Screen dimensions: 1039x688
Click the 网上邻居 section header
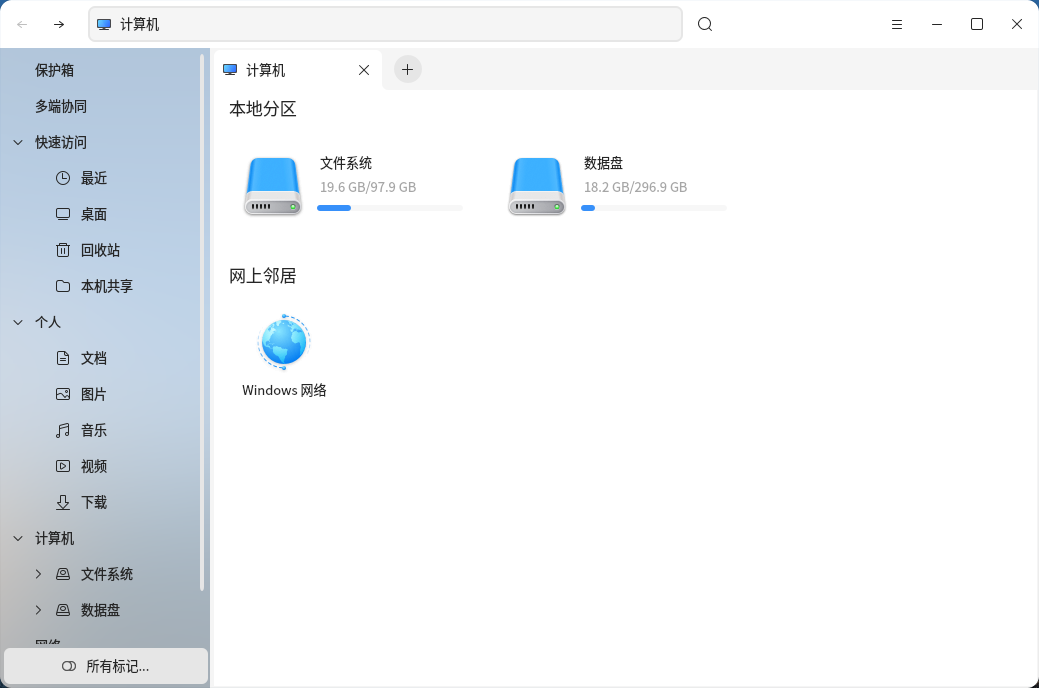[x=262, y=276]
